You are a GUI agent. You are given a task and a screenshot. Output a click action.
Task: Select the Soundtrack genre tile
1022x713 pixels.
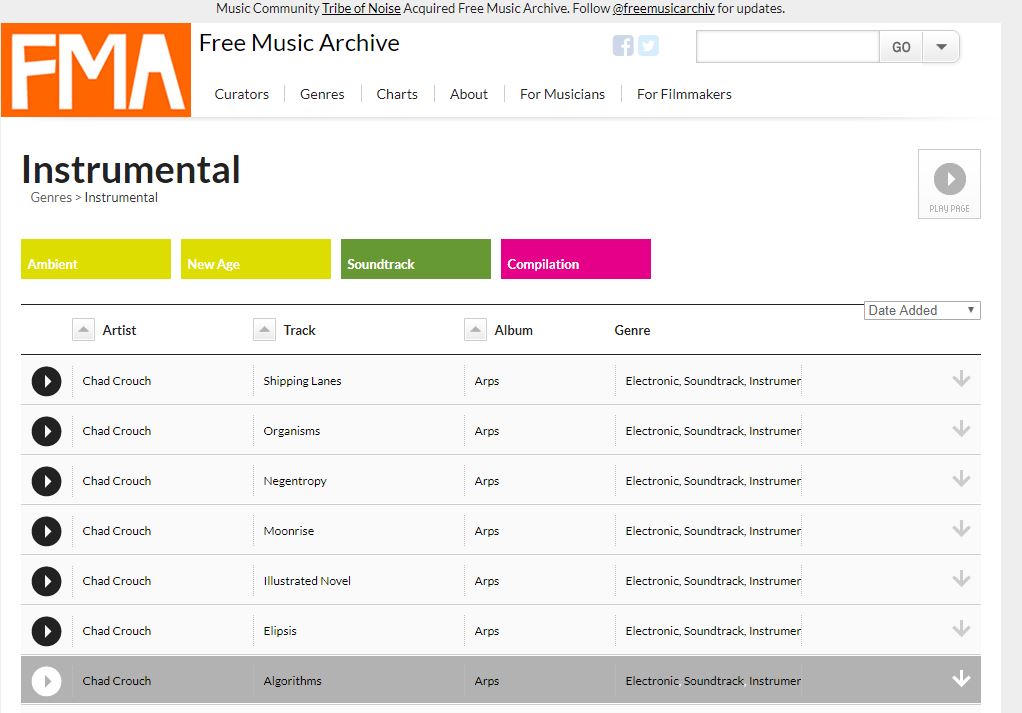pos(416,259)
